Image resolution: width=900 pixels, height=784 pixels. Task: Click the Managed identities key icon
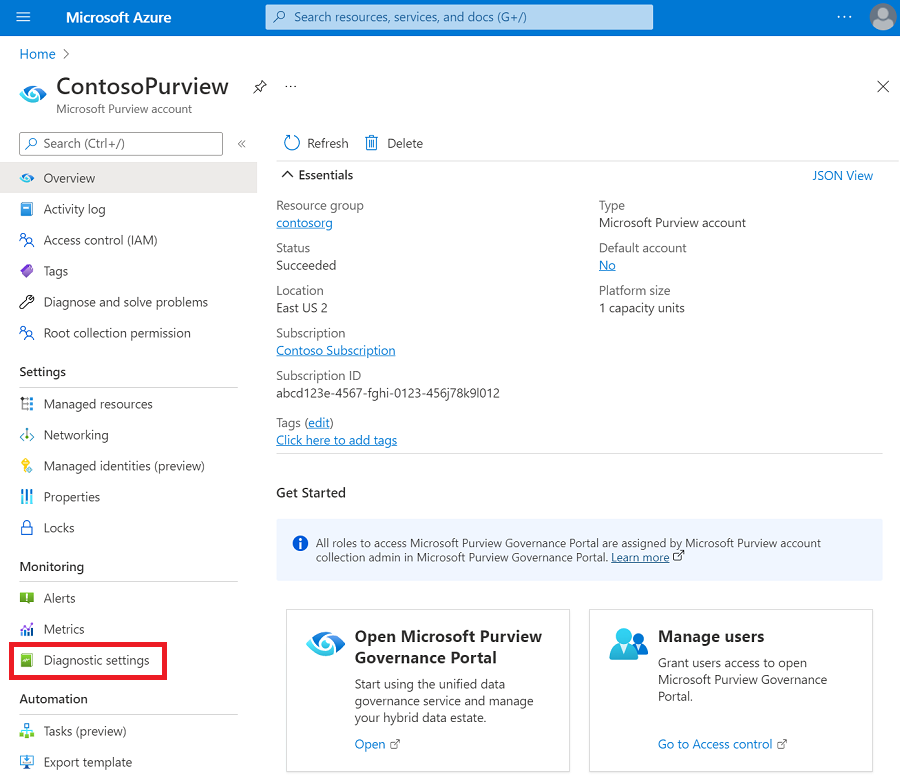tap(27, 466)
